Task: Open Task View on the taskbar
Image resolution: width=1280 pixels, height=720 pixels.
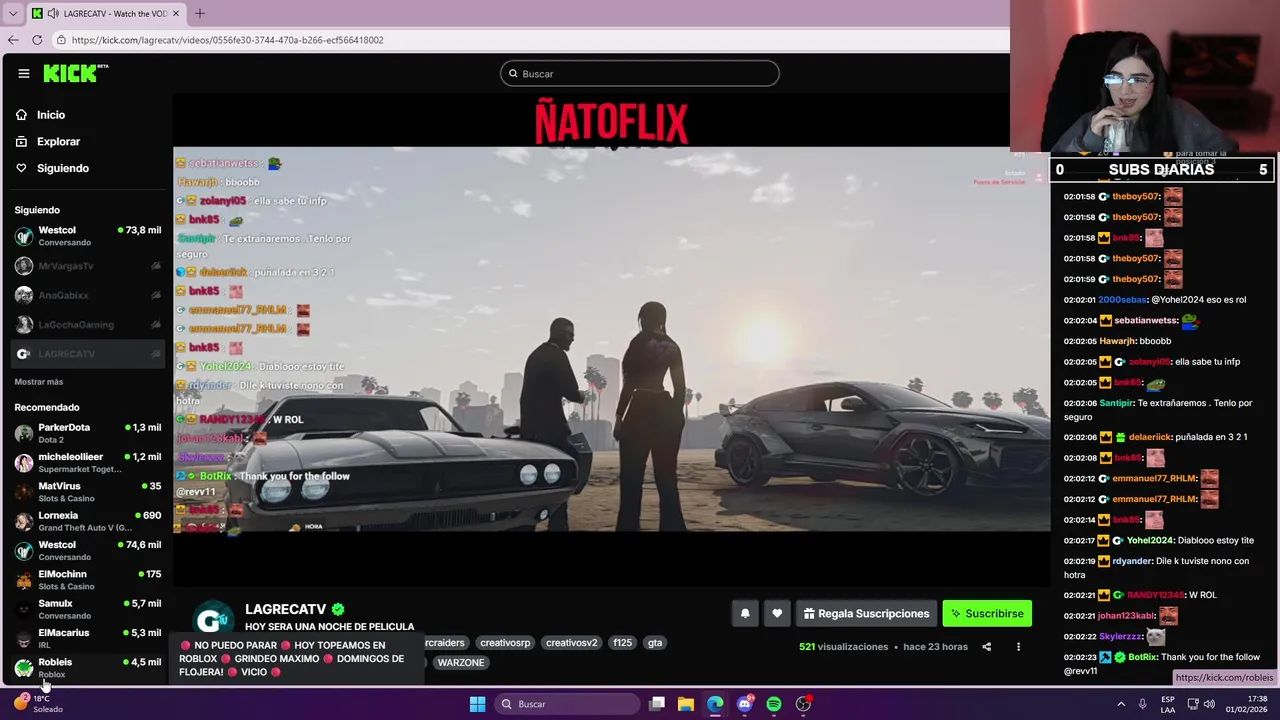Action: (x=657, y=704)
